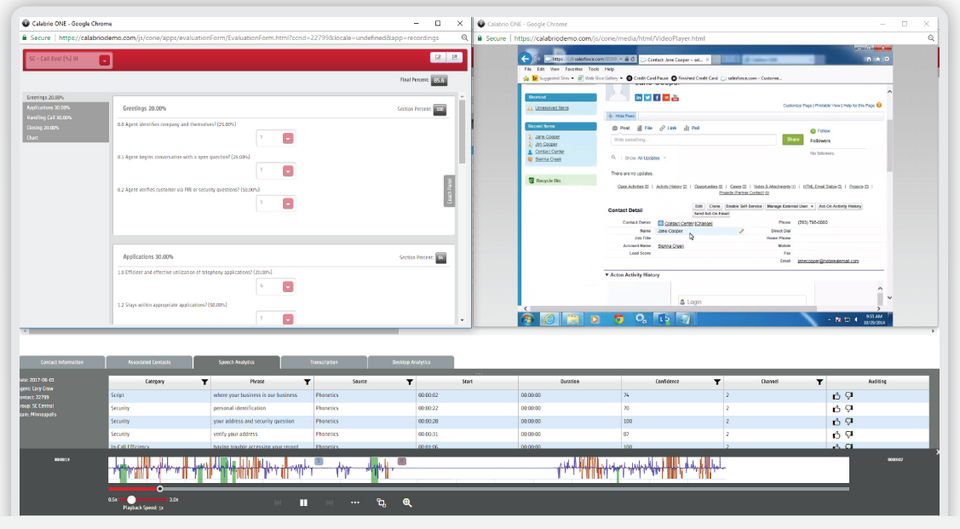Viewport: 960px width, 529px height.
Task: Open the Contact Information tab
Action: click(x=62, y=362)
